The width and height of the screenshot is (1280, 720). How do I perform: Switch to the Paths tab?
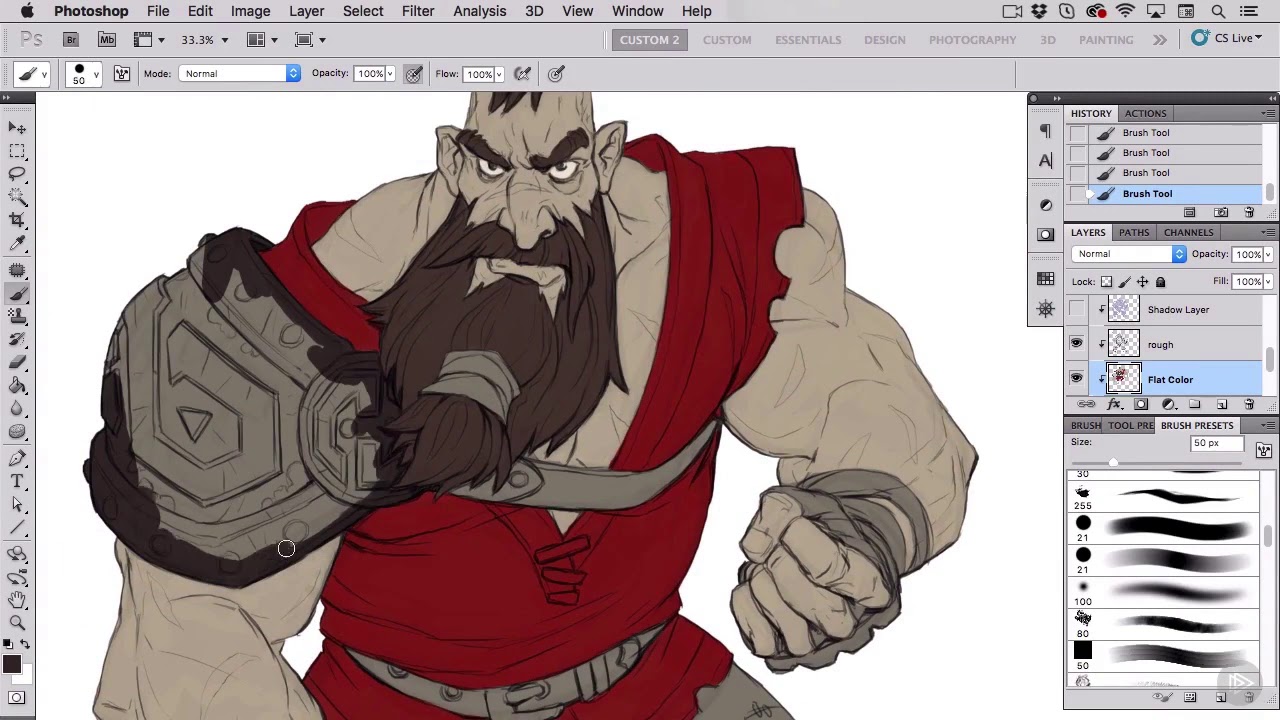pos(1134,233)
